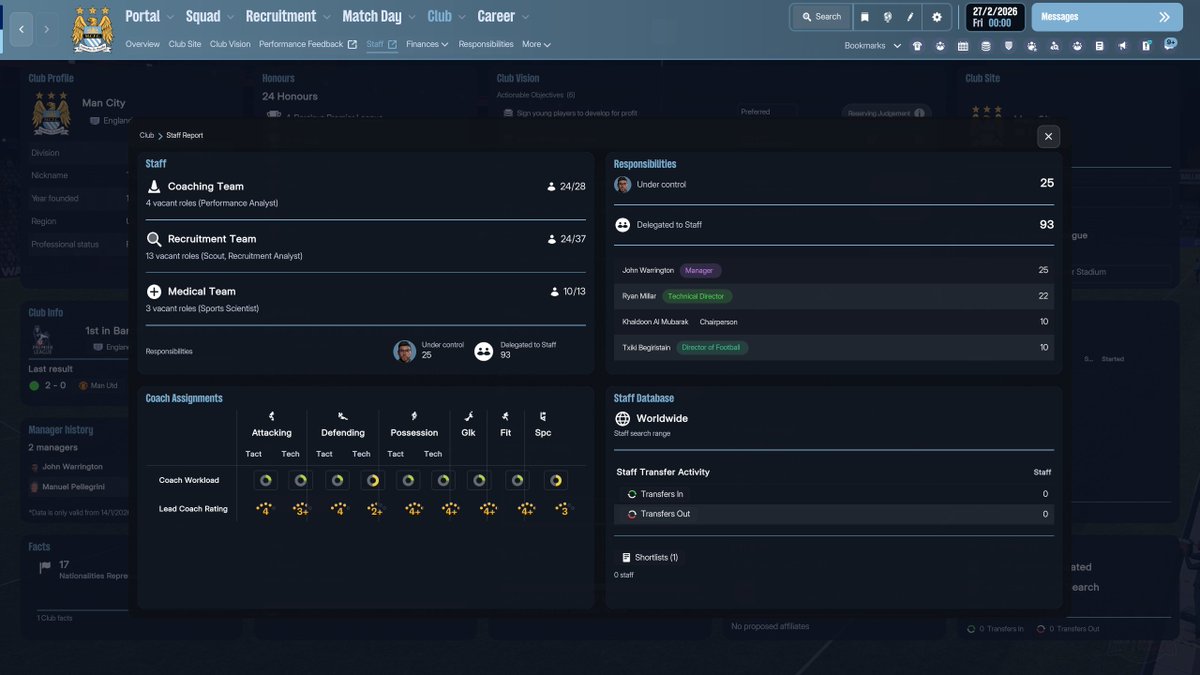Select the Khaldoon Al Mubarak Chairperson row
The width and height of the screenshot is (1200, 675).
click(x=834, y=322)
